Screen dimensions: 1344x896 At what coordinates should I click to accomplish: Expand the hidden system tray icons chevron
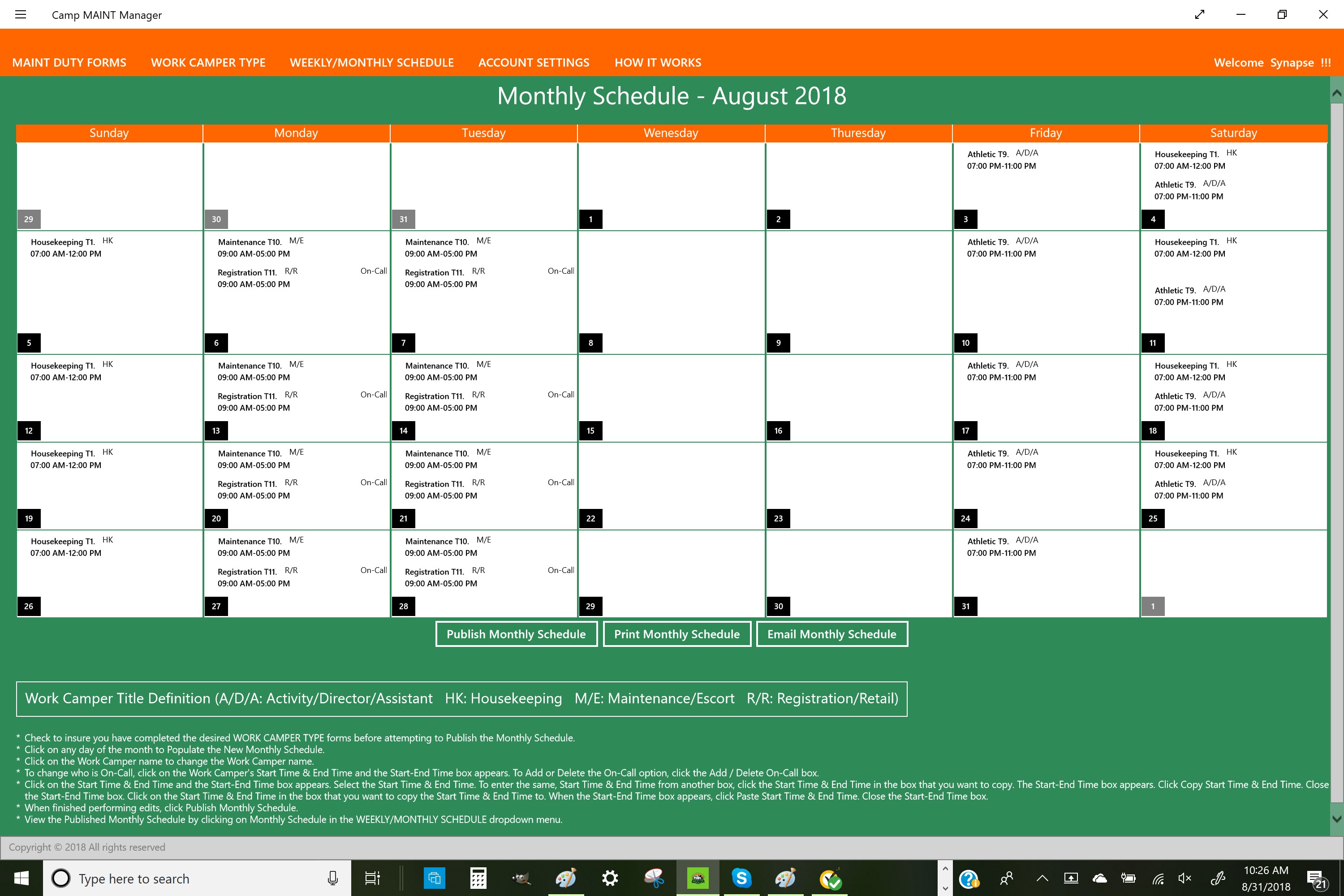pyautogui.click(x=1042, y=878)
